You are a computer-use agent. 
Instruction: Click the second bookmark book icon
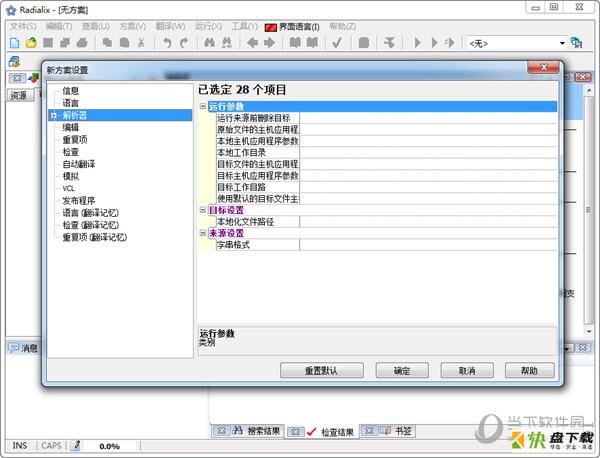coord(312,42)
